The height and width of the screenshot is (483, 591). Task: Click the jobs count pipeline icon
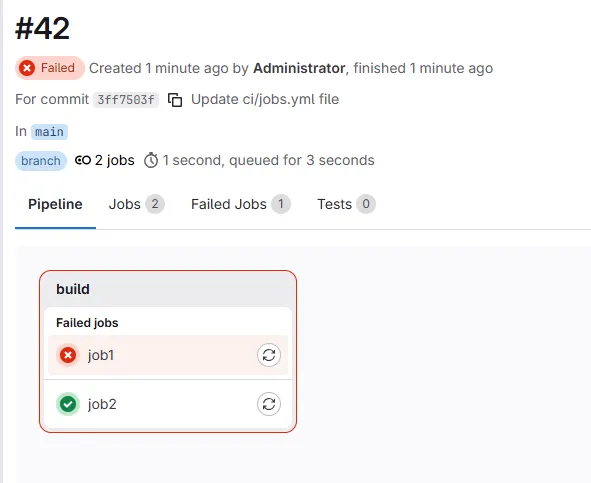point(83,160)
